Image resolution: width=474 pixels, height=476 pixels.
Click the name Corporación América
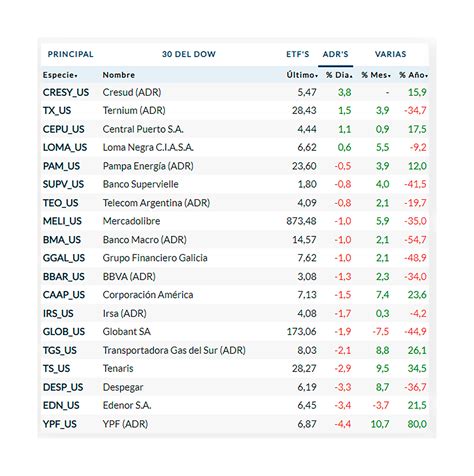click(148, 295)
